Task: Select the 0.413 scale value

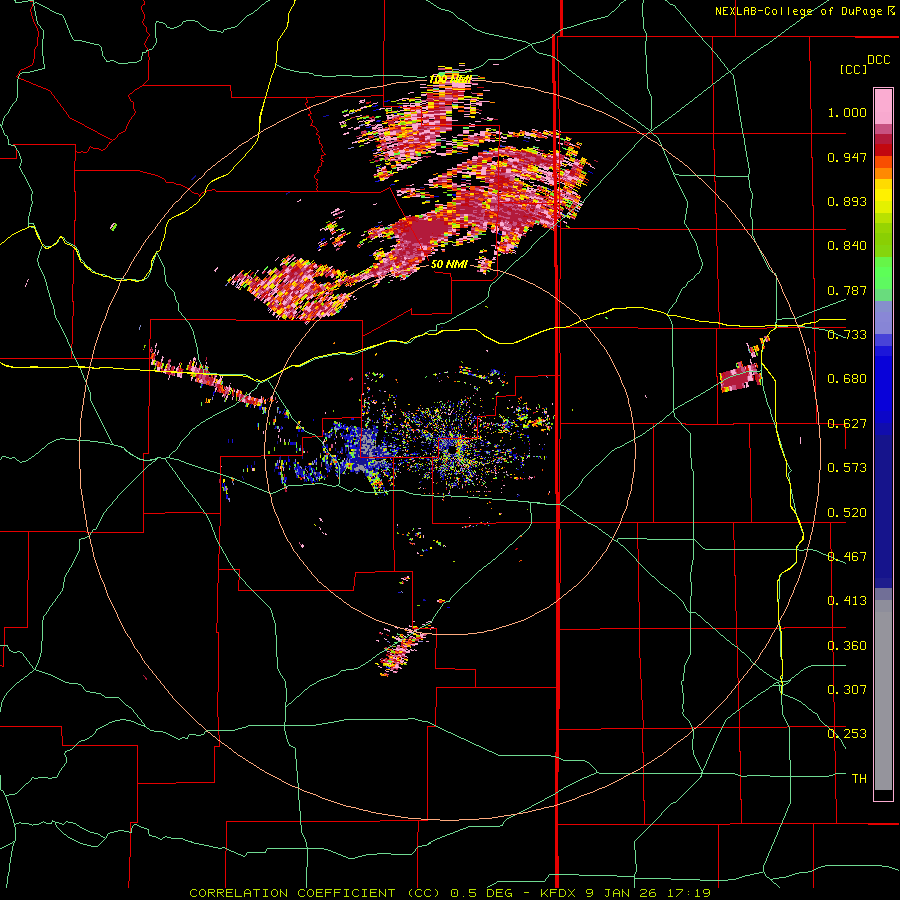Action: (847, 601)
